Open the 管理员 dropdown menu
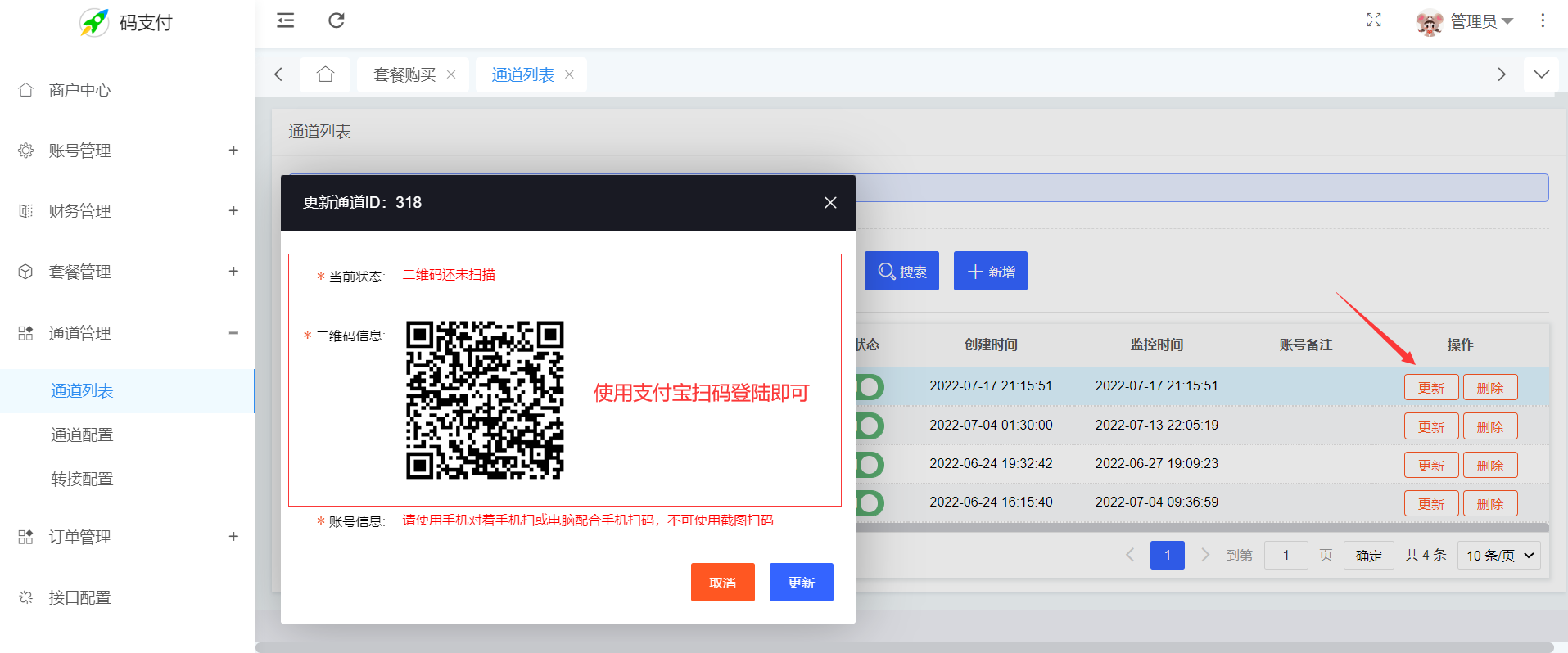The image size is (1568, 653). tap(1481, 21)
